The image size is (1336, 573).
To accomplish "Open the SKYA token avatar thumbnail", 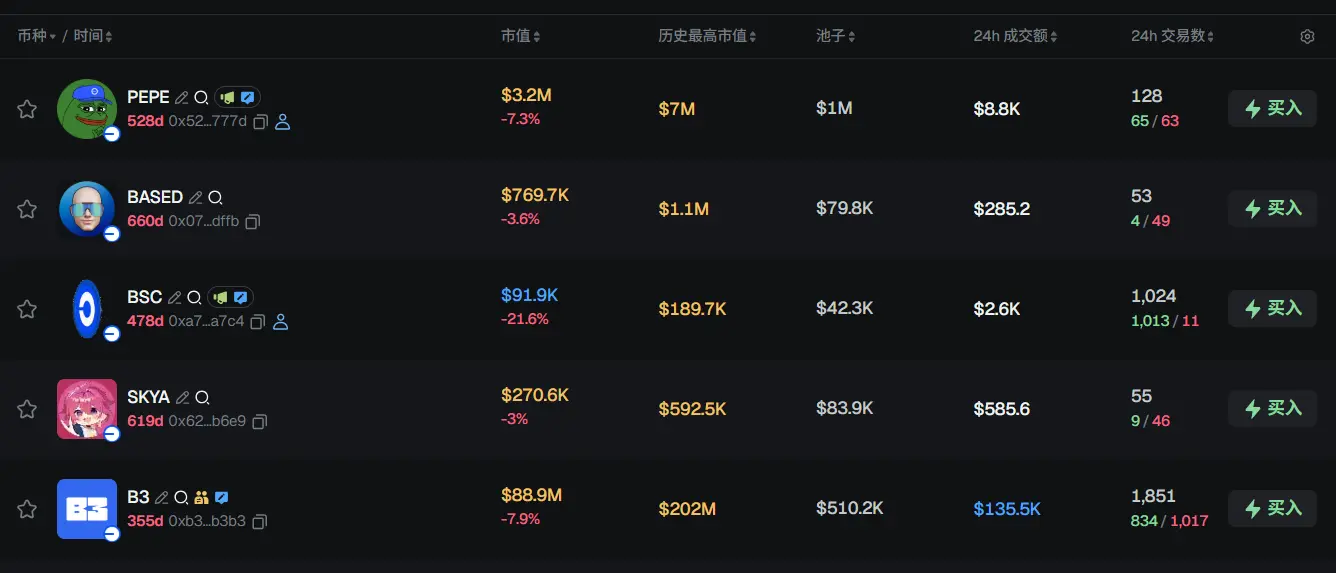I will [87, 408].
